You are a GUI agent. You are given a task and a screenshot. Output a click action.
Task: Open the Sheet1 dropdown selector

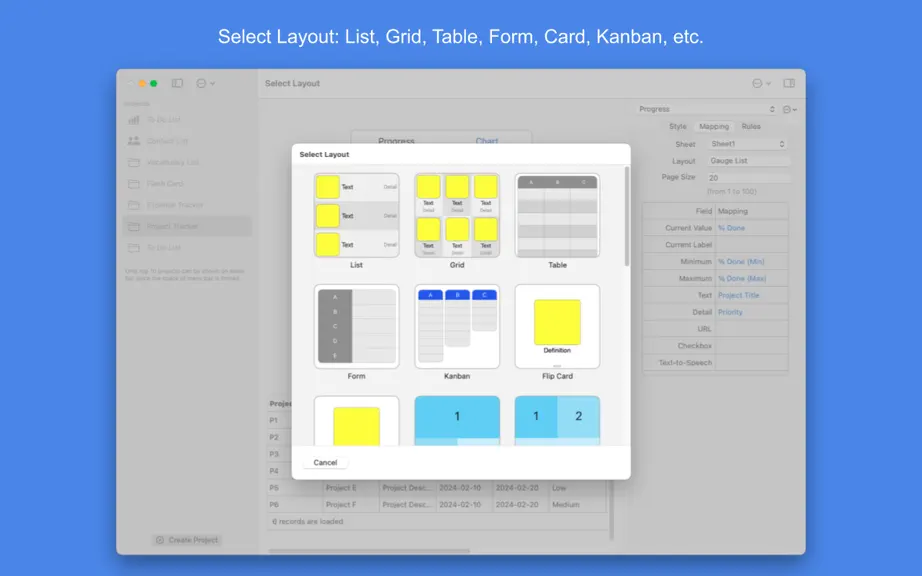[747, 144]
